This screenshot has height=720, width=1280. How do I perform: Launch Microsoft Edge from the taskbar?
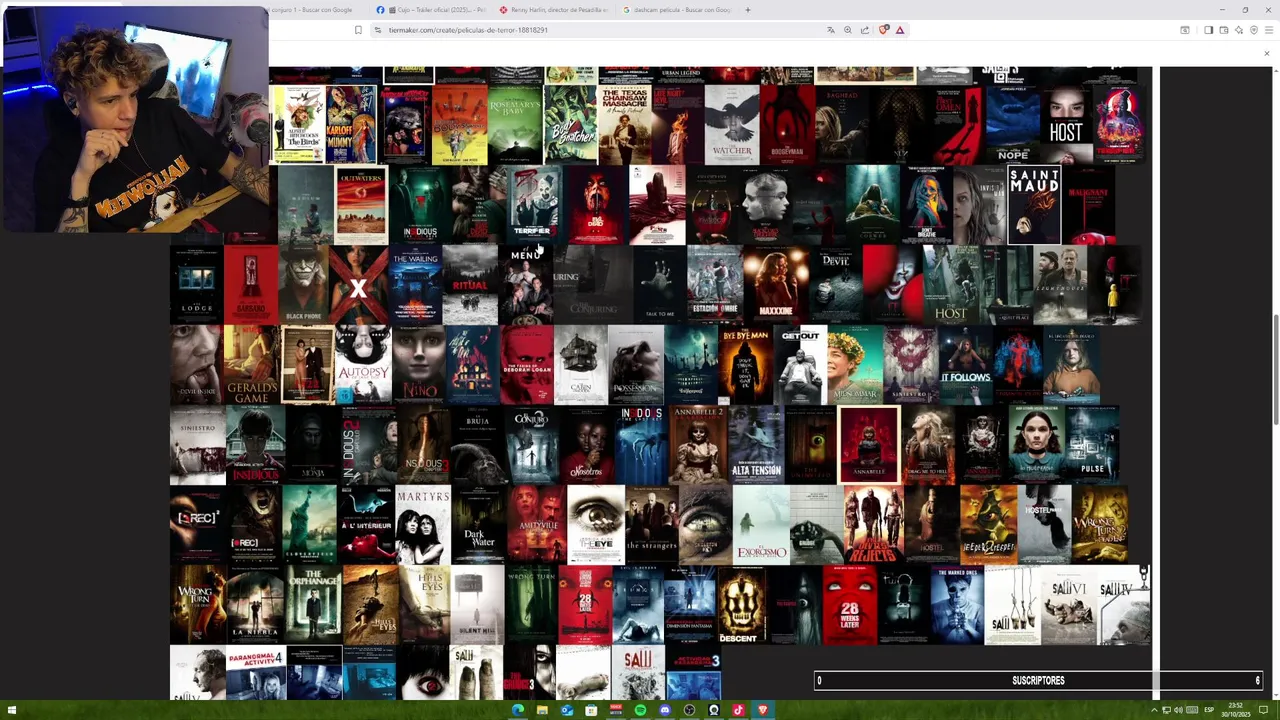coord(518,710)
